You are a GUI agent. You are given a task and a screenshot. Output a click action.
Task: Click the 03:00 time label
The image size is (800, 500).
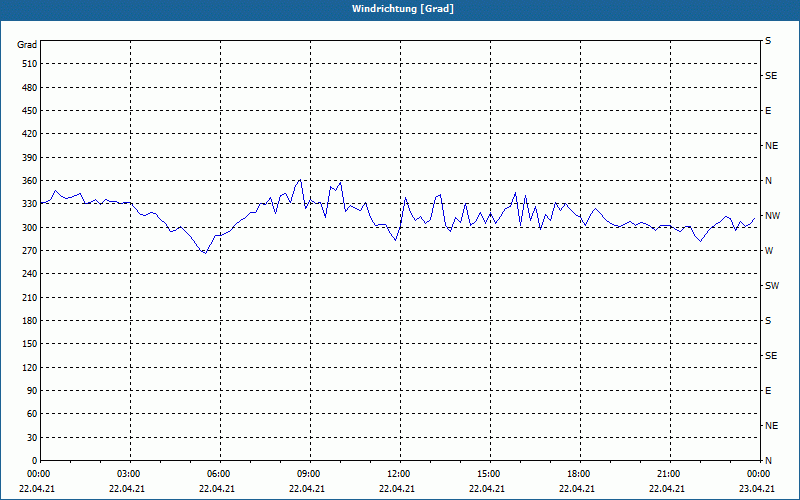[x=129, y=474]
